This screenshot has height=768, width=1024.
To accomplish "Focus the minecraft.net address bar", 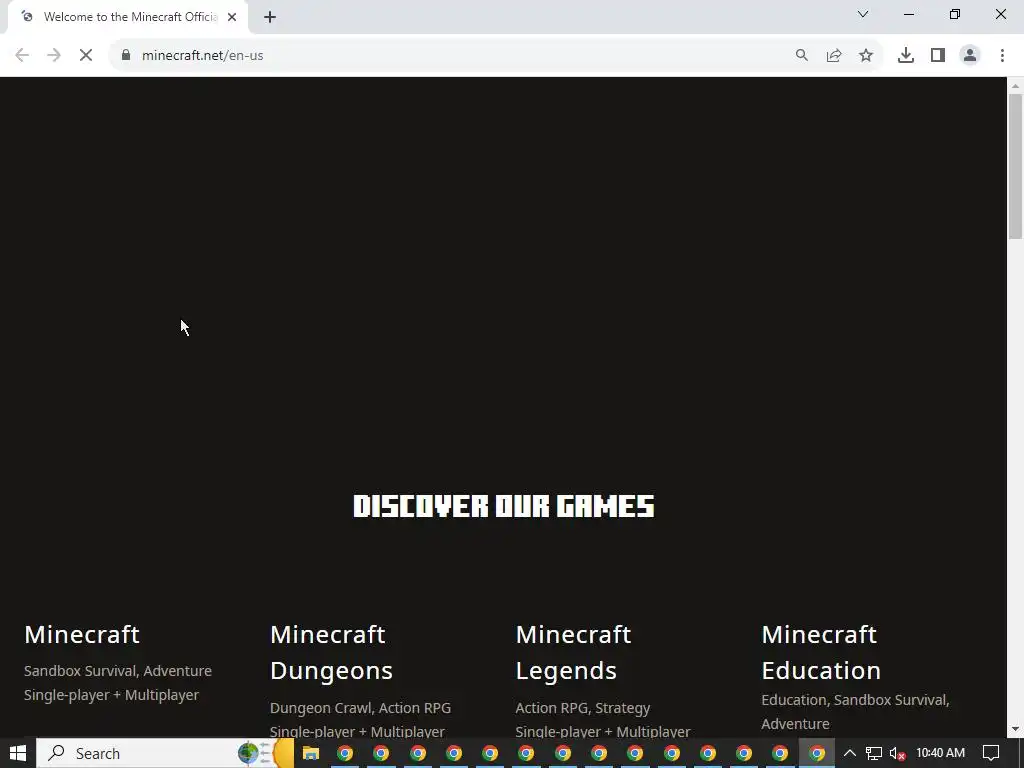I will (x=457, y=56).
